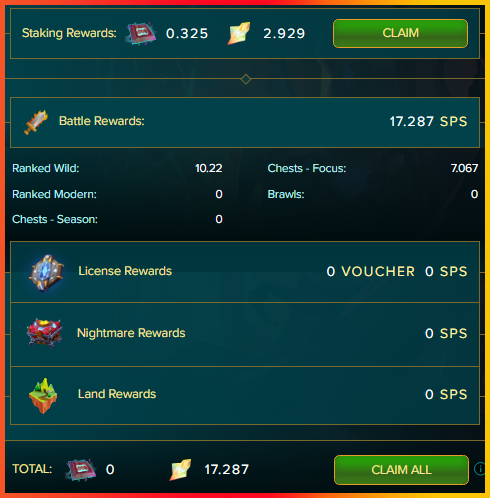Click the CLAIM button for staking rewards
This screenshot has height=498, width=490.
[x=400, y=33]
